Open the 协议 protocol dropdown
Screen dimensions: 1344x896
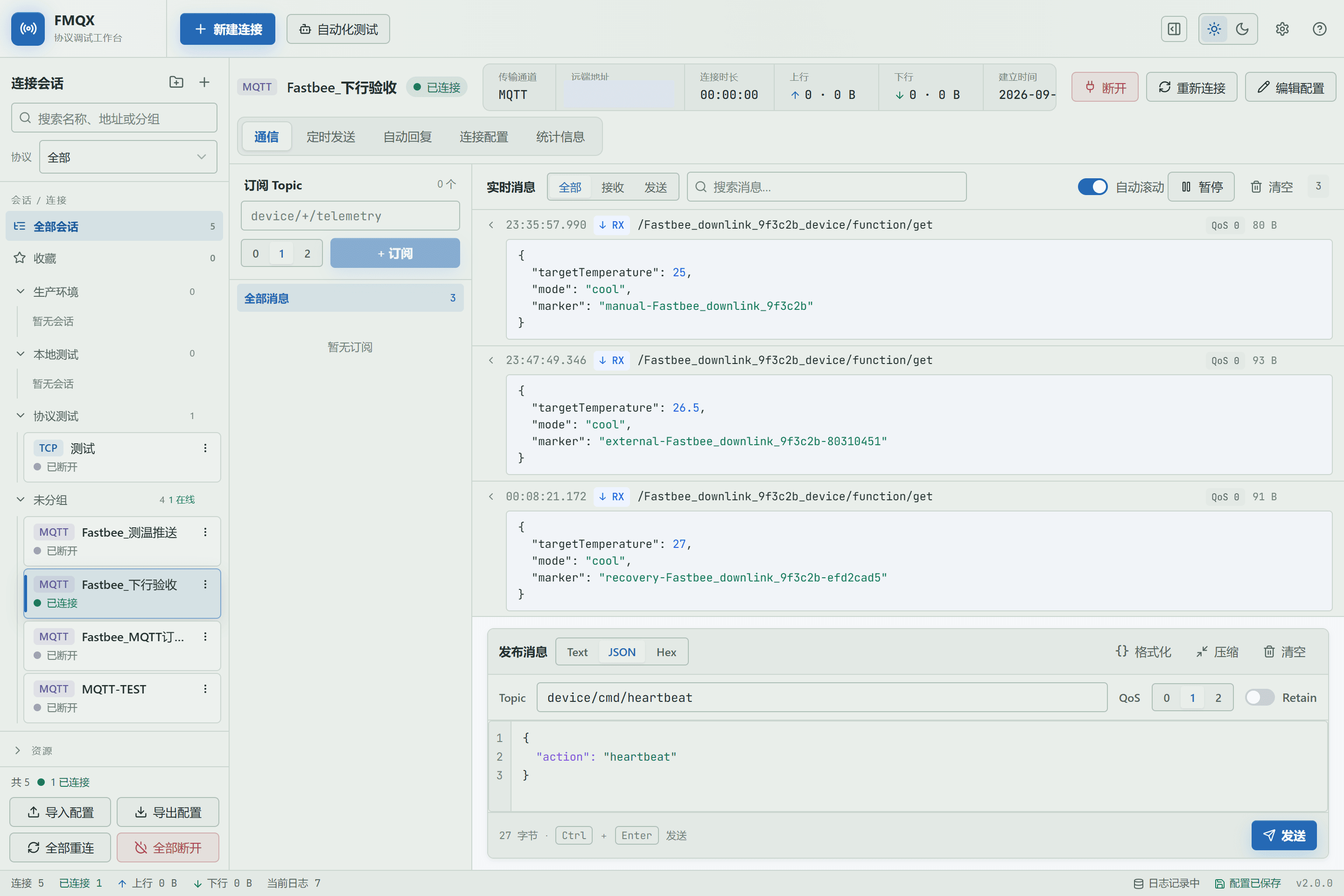[x=128, y=157]
